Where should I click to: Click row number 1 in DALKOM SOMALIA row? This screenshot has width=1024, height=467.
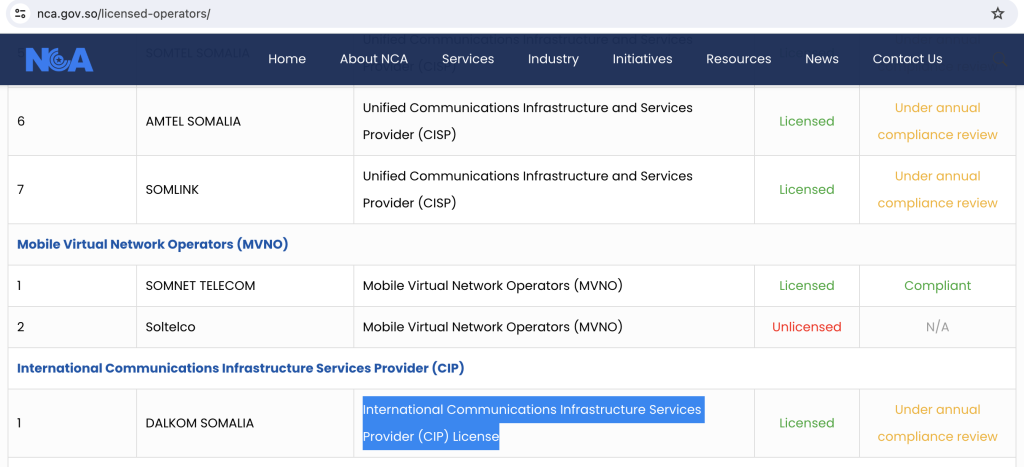pyautogui.click(x=20, y=423)
